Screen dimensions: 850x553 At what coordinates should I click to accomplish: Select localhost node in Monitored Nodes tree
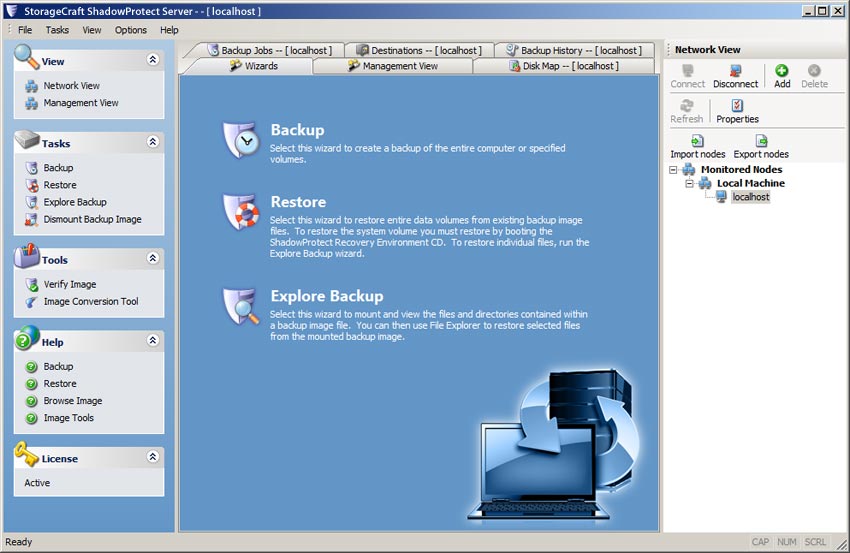point(751,197)
